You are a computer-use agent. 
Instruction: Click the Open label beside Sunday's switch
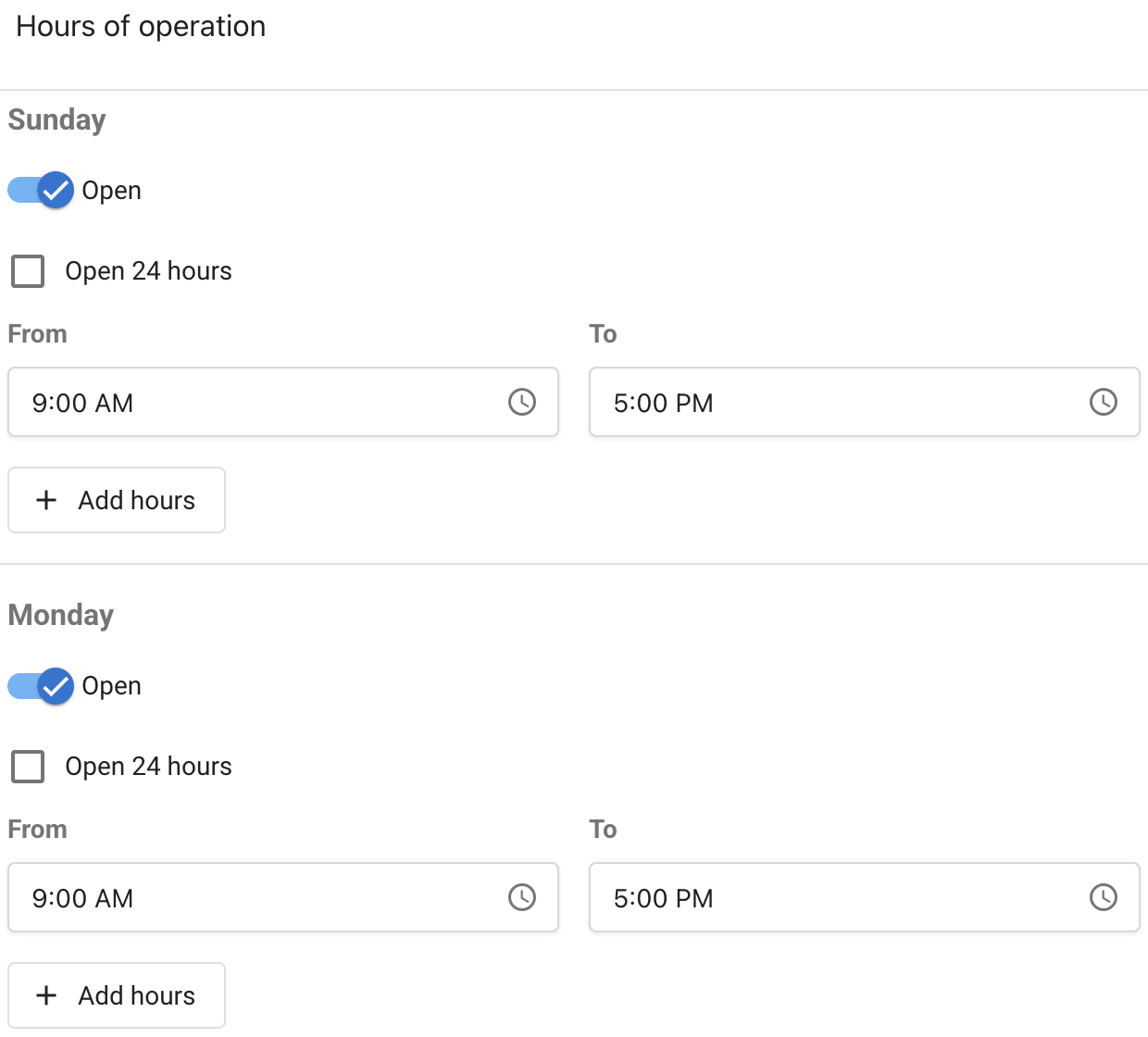pyautogui.click(x=111, y=190)
